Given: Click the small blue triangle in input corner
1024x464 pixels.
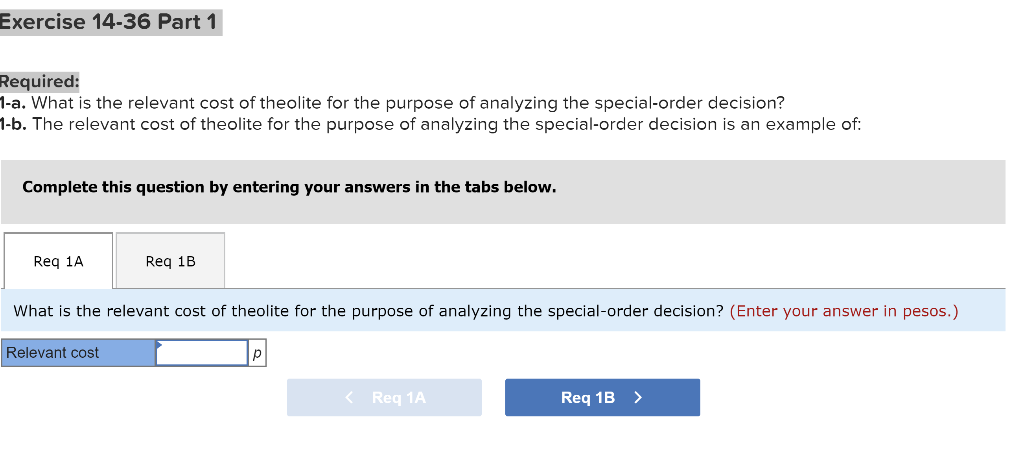Looking at the screenshot, I should (158, 344).
